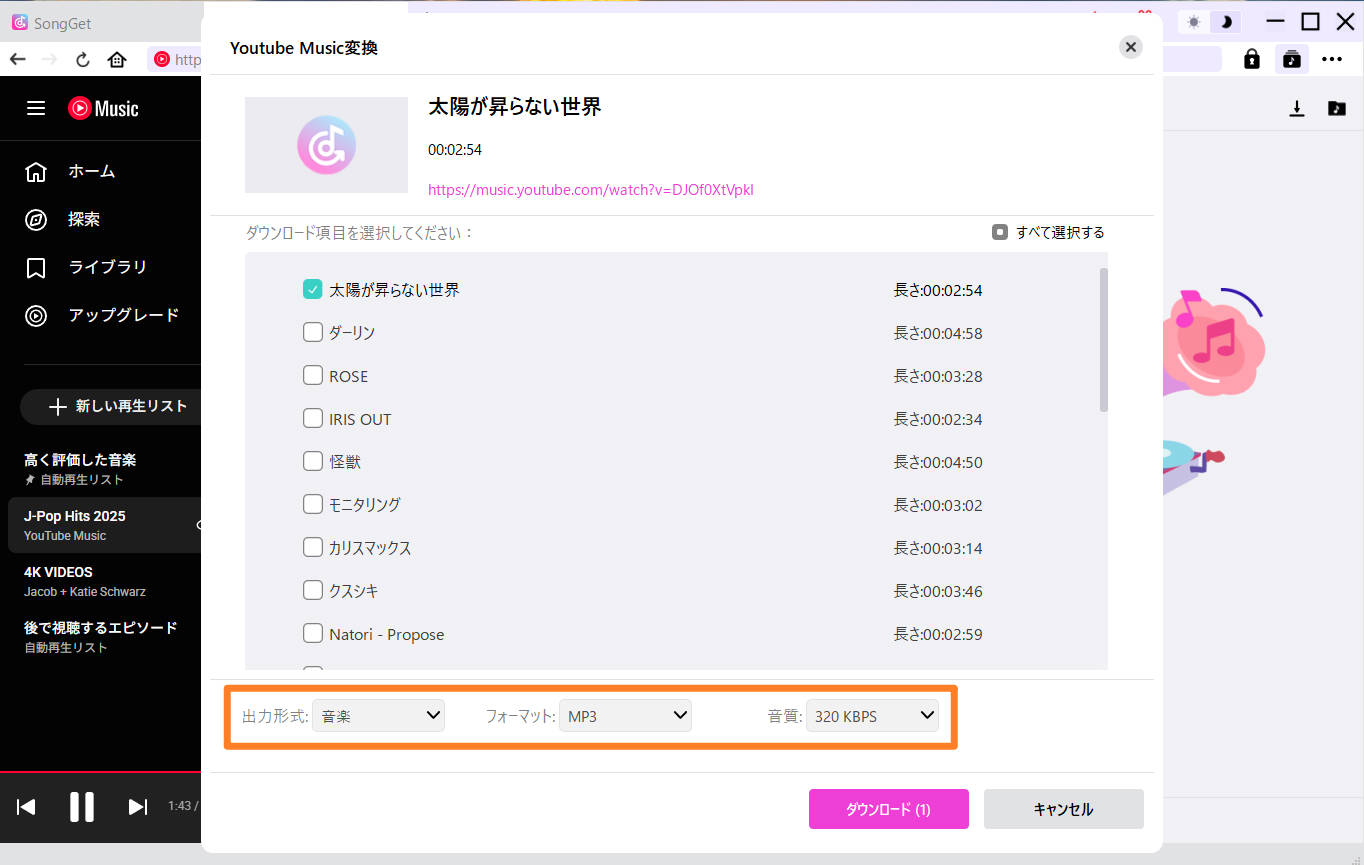1364x865 pixels.
Task: Open the フォーマット MP3 dropdown
Action: tap(625, 715)
